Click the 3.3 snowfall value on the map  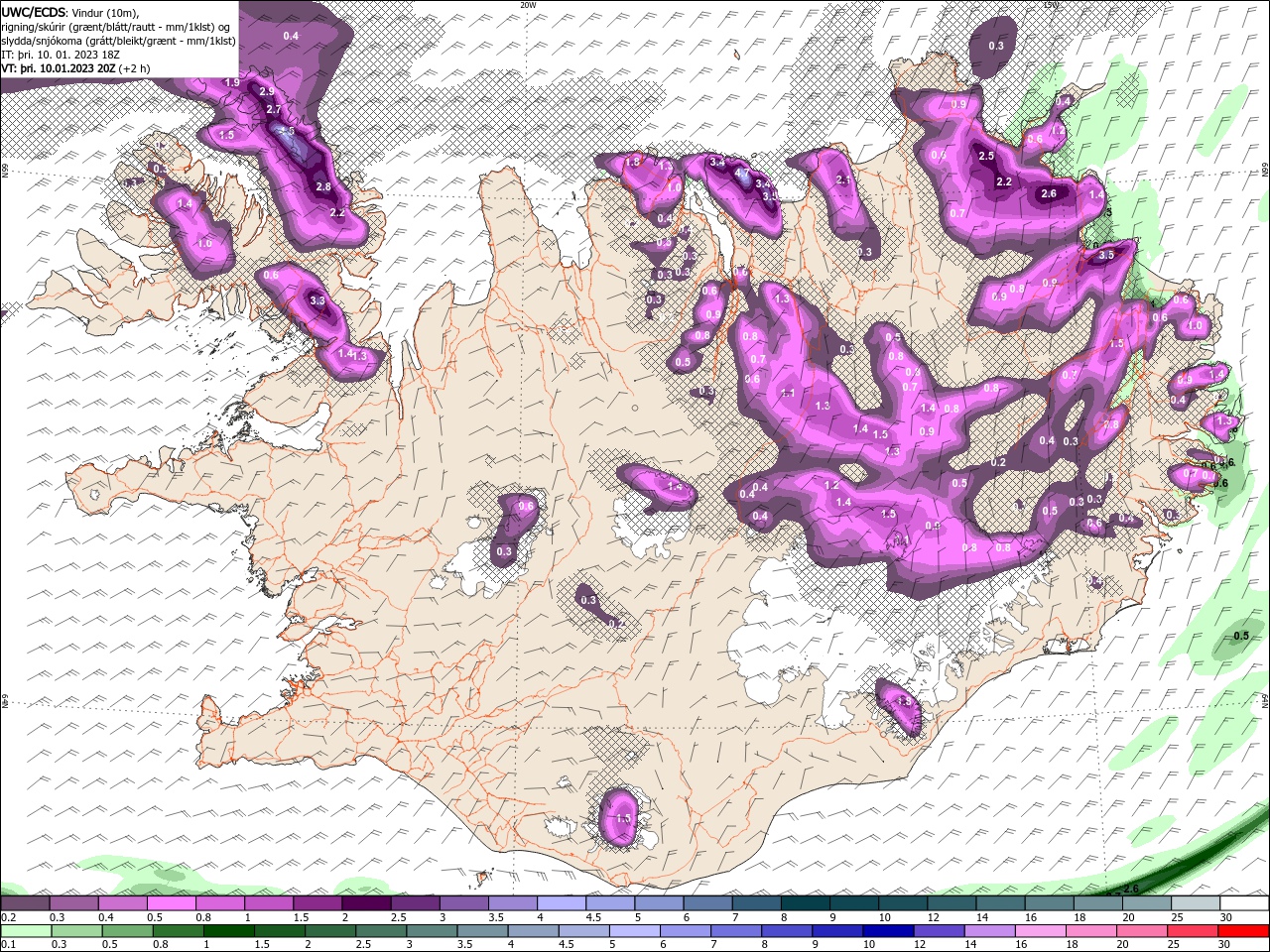coord(317,300)
